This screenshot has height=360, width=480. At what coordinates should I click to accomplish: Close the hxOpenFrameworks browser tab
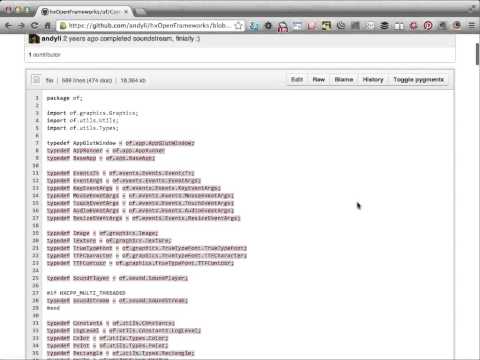(126, 12)
